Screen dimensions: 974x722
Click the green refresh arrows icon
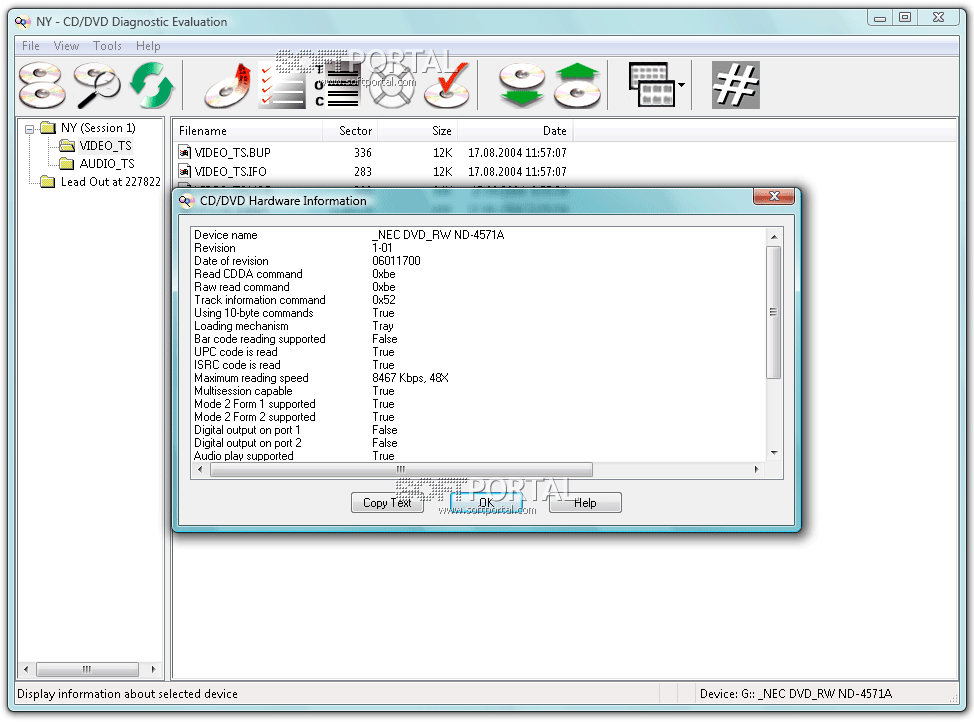pyautogui.click(x=152, y=85)
